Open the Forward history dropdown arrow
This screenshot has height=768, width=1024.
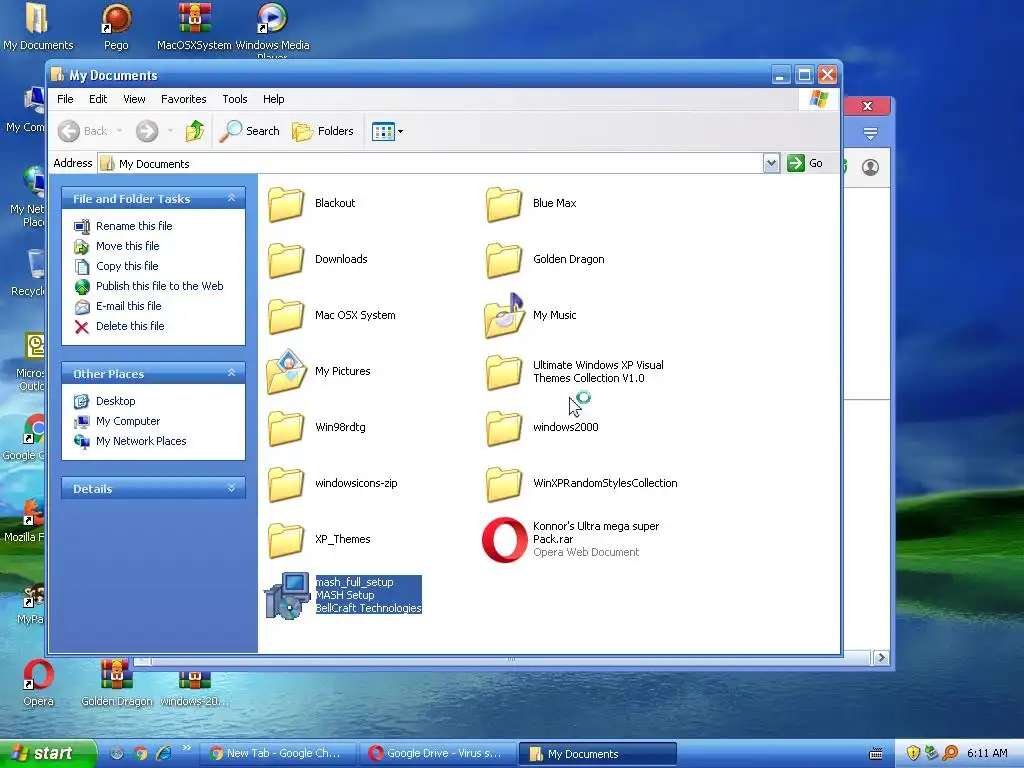click(170, 131)
